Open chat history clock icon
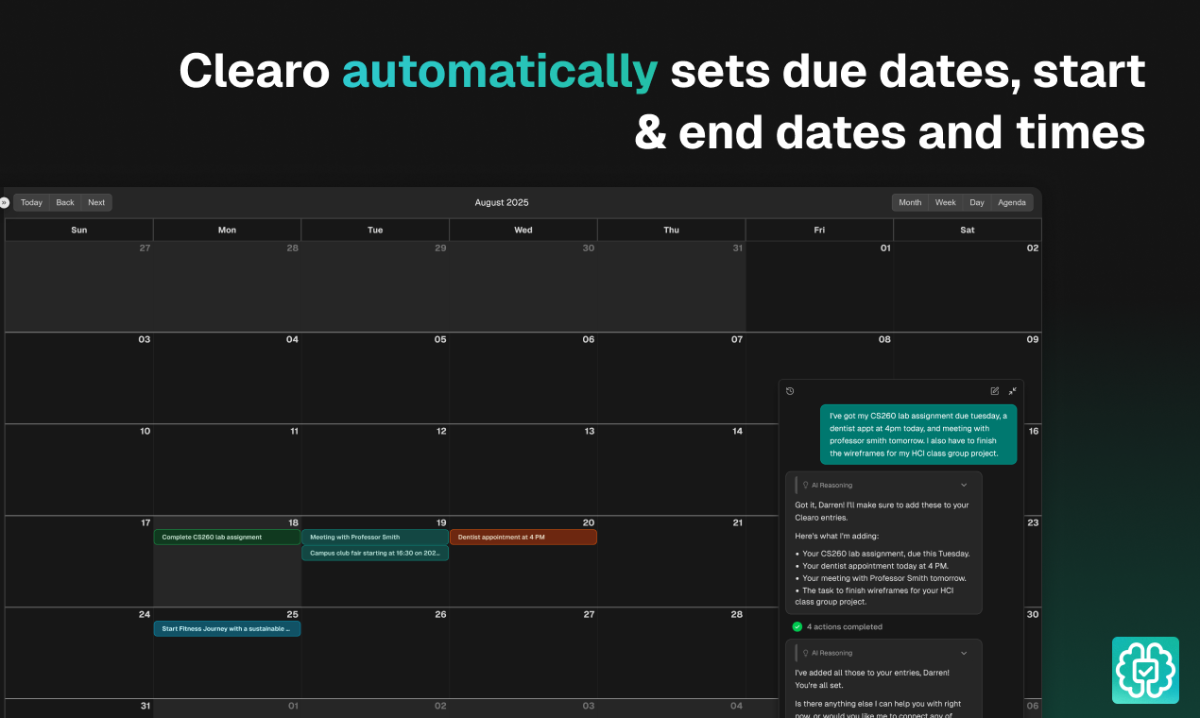1200x718 pixels. 790,391
